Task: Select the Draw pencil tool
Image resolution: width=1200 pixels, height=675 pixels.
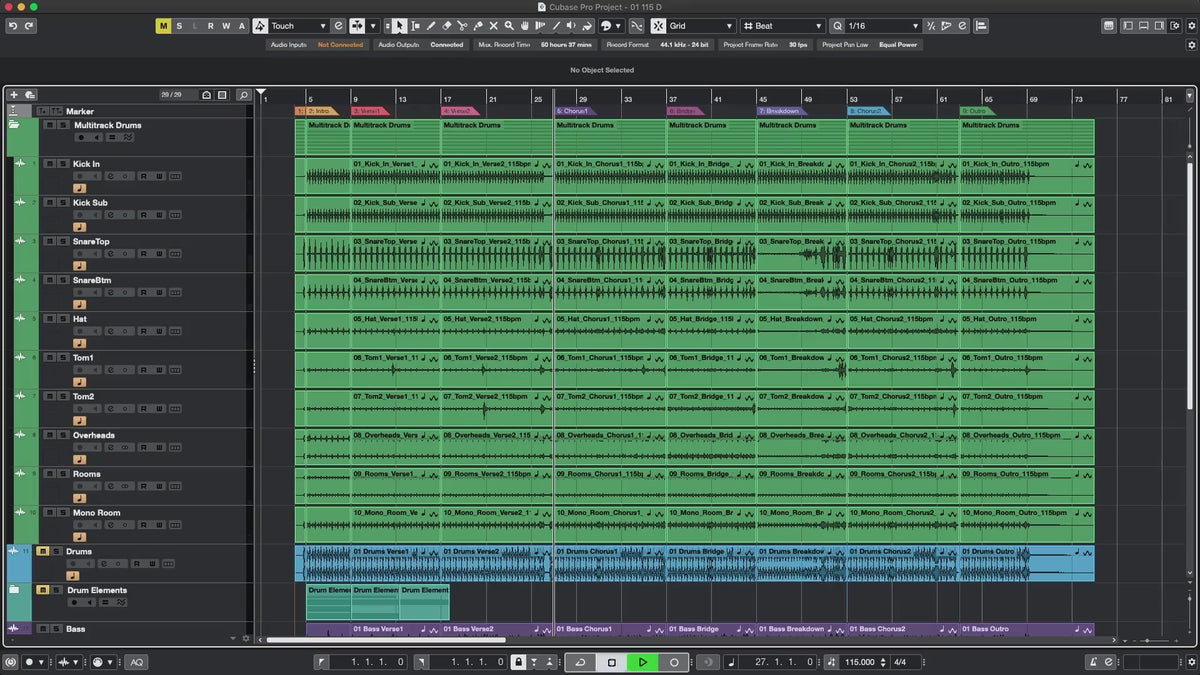Action: click(431, 26)
